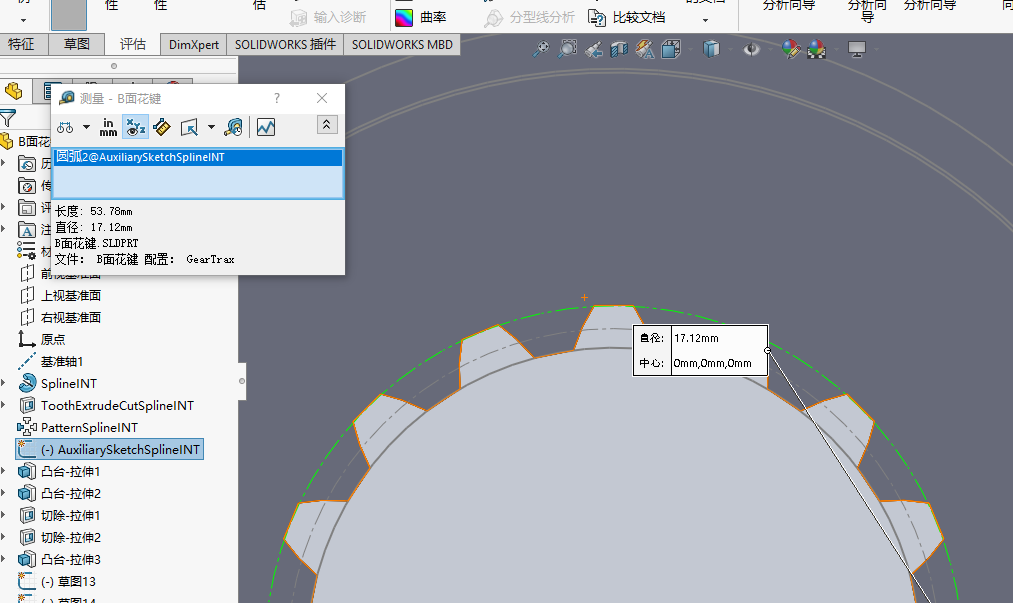
Task: Expand the ToothExtrudeCutSplineINT node
Action: (4, 405)
